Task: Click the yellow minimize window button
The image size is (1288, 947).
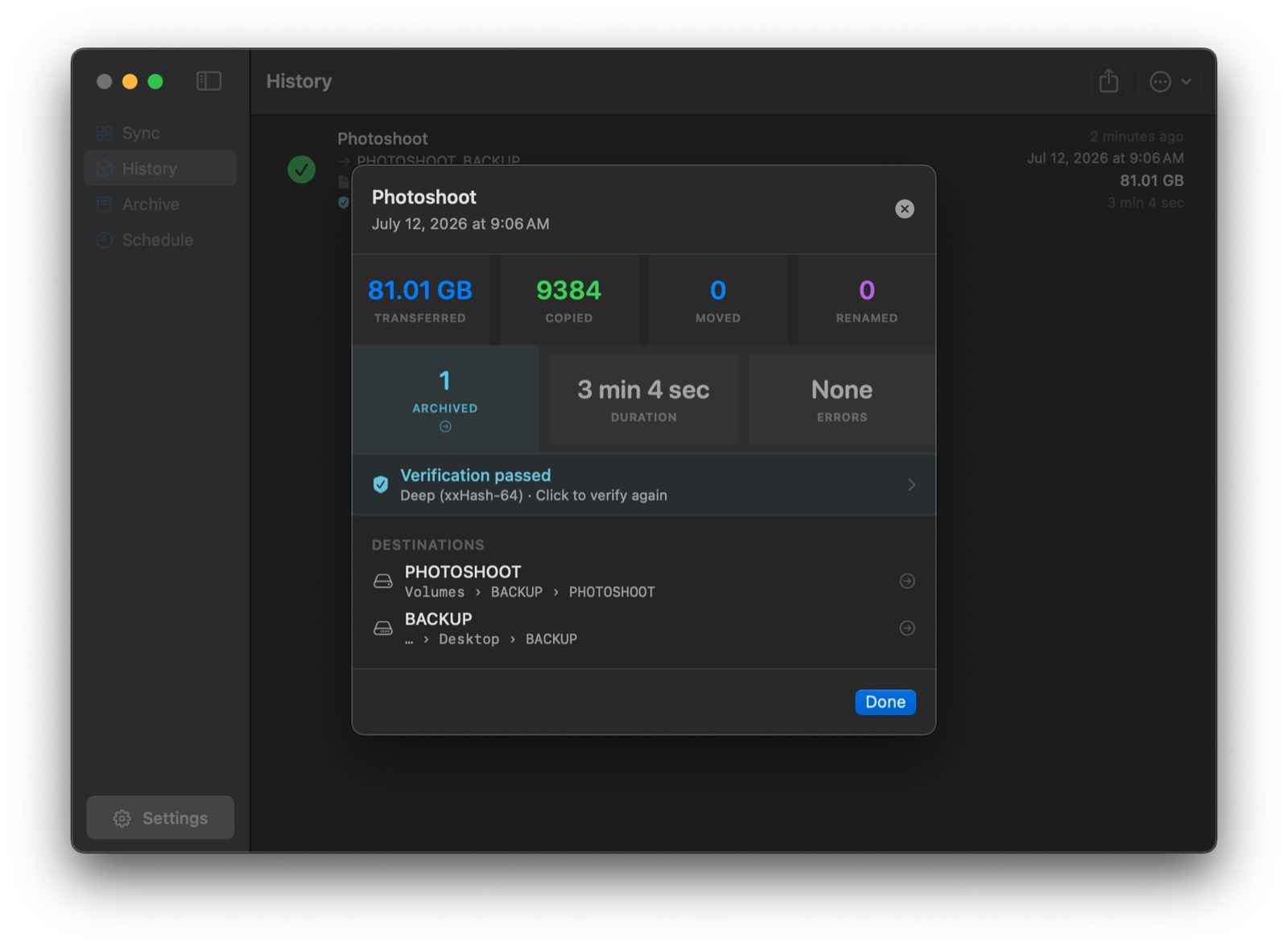Action: pyautogui.click(x=130, y=81)
